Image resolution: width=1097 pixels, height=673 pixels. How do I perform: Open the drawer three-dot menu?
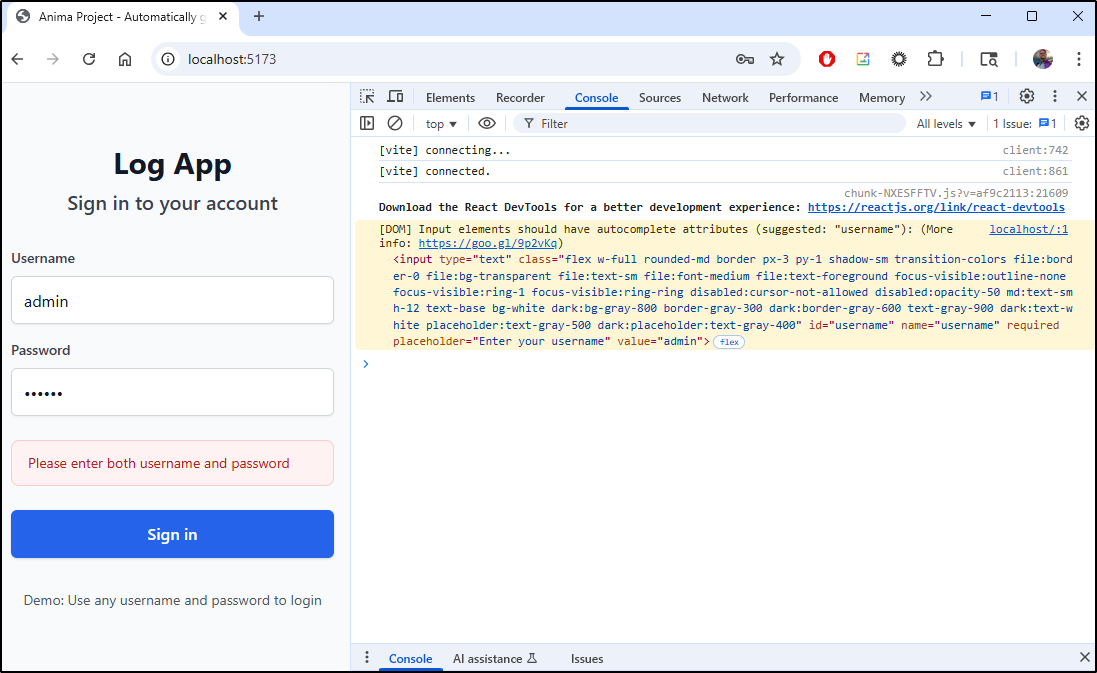tap(367, 658)
